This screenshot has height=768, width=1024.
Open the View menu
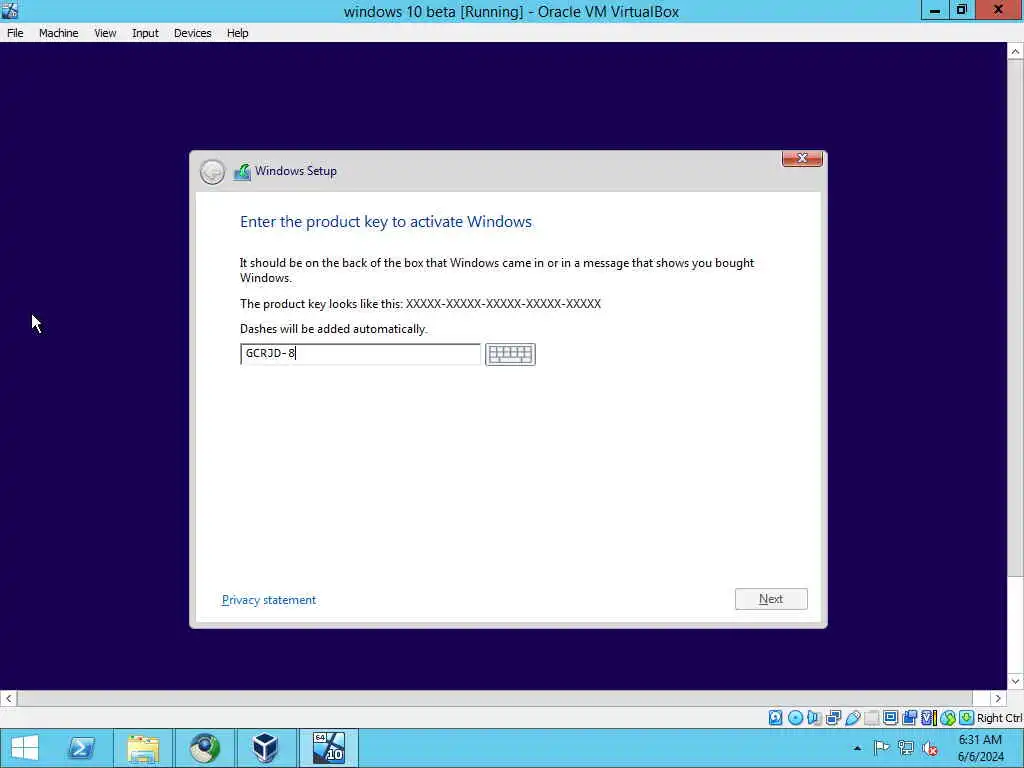click(104, 33)
